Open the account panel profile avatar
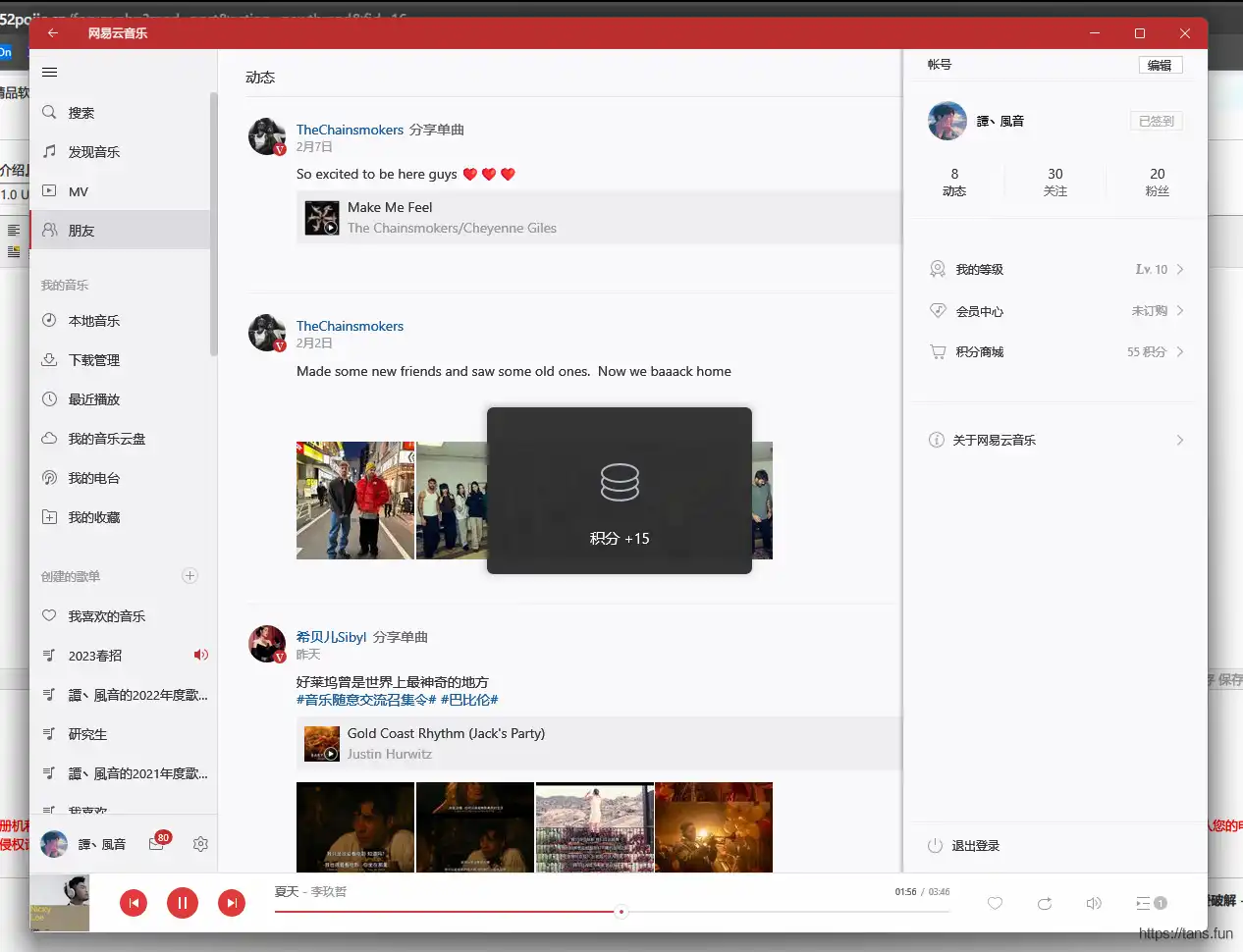The height and width of the screenshot is (952, 1243). pyautogui.click(x=947, y=121)
